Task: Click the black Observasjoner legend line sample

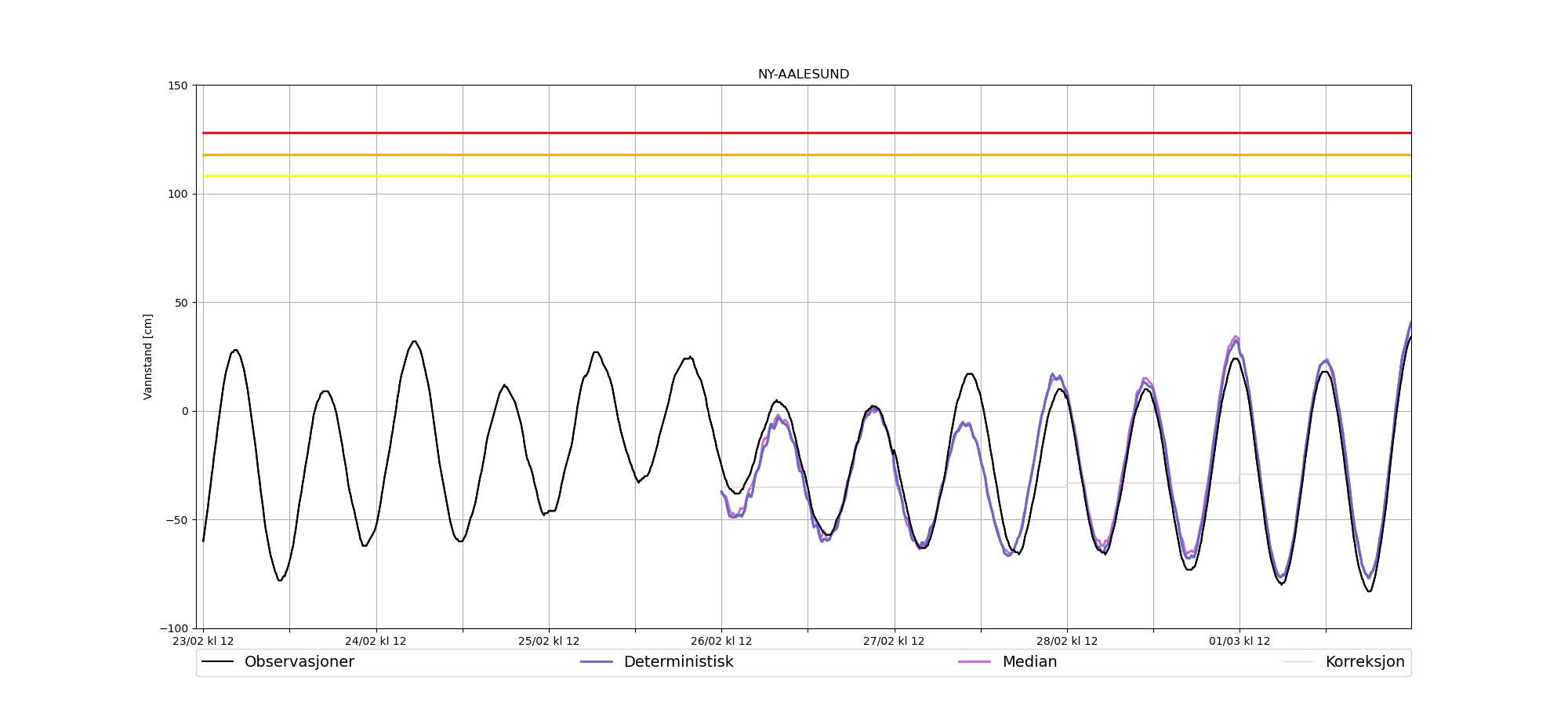Action: pyautogui.click(x=218, y=662)
